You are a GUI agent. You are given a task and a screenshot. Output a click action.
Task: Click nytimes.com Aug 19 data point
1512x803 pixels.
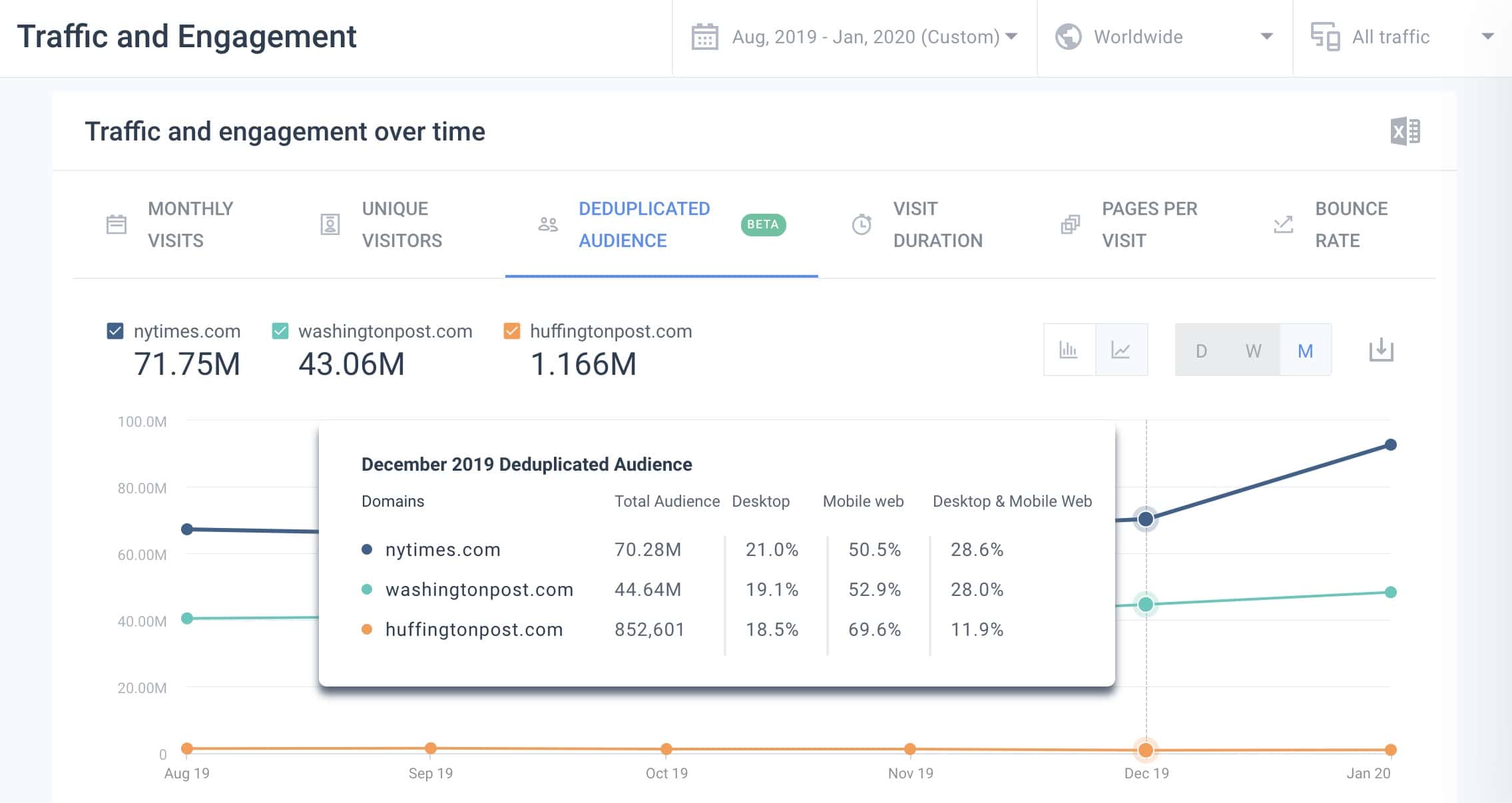187,529
